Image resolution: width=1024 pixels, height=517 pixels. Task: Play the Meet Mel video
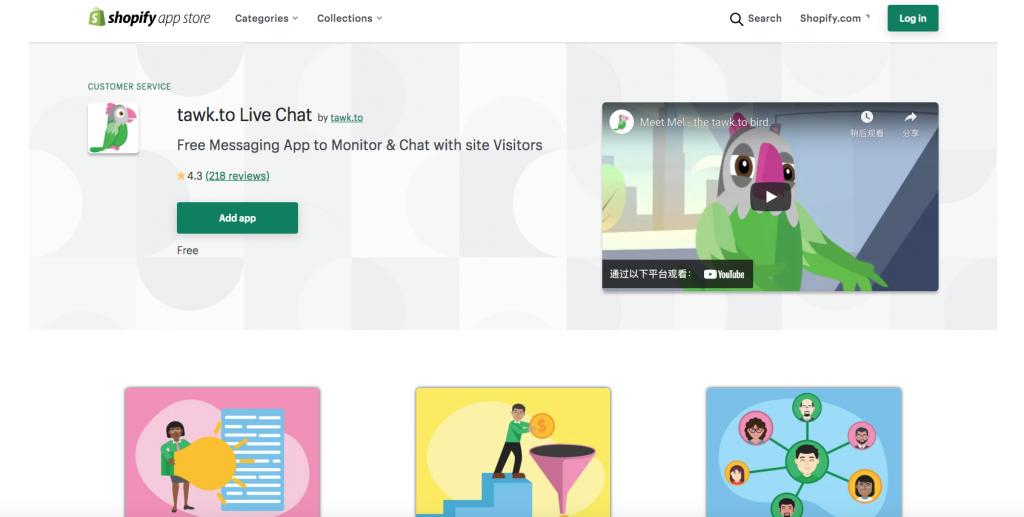[771, 196]
